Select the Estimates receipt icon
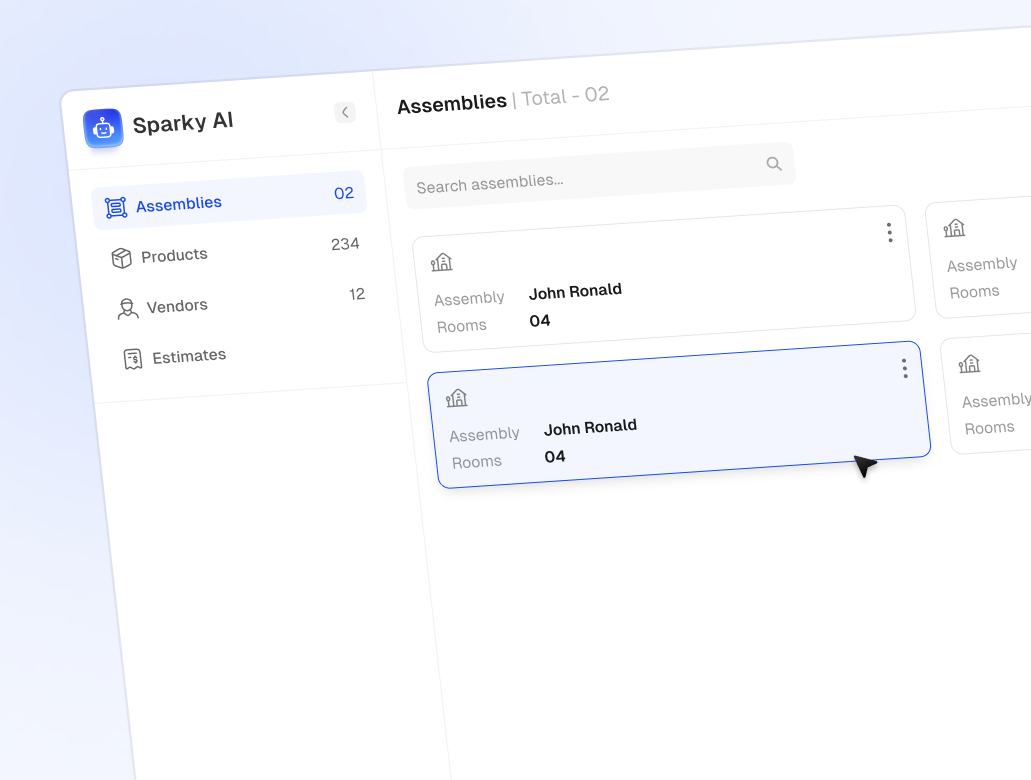 [132, 358]
